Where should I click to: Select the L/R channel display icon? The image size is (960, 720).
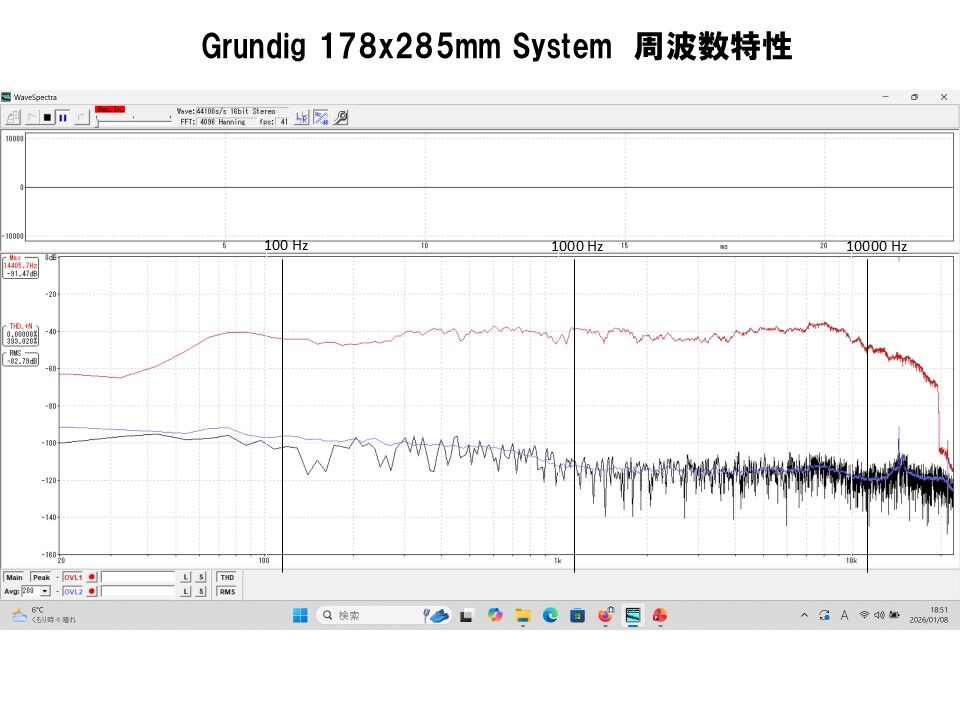[301, 117]
